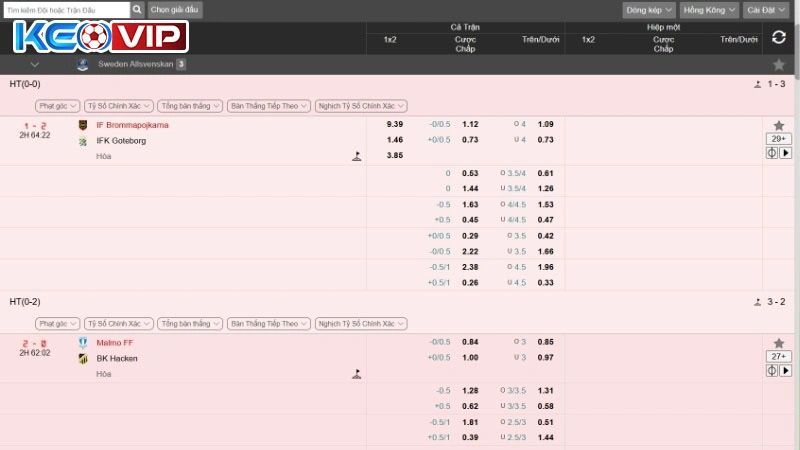800x450 pixels.
Task: Select Bàn Thắng Tiếp Theo in first match
Action: coord(267,105)
